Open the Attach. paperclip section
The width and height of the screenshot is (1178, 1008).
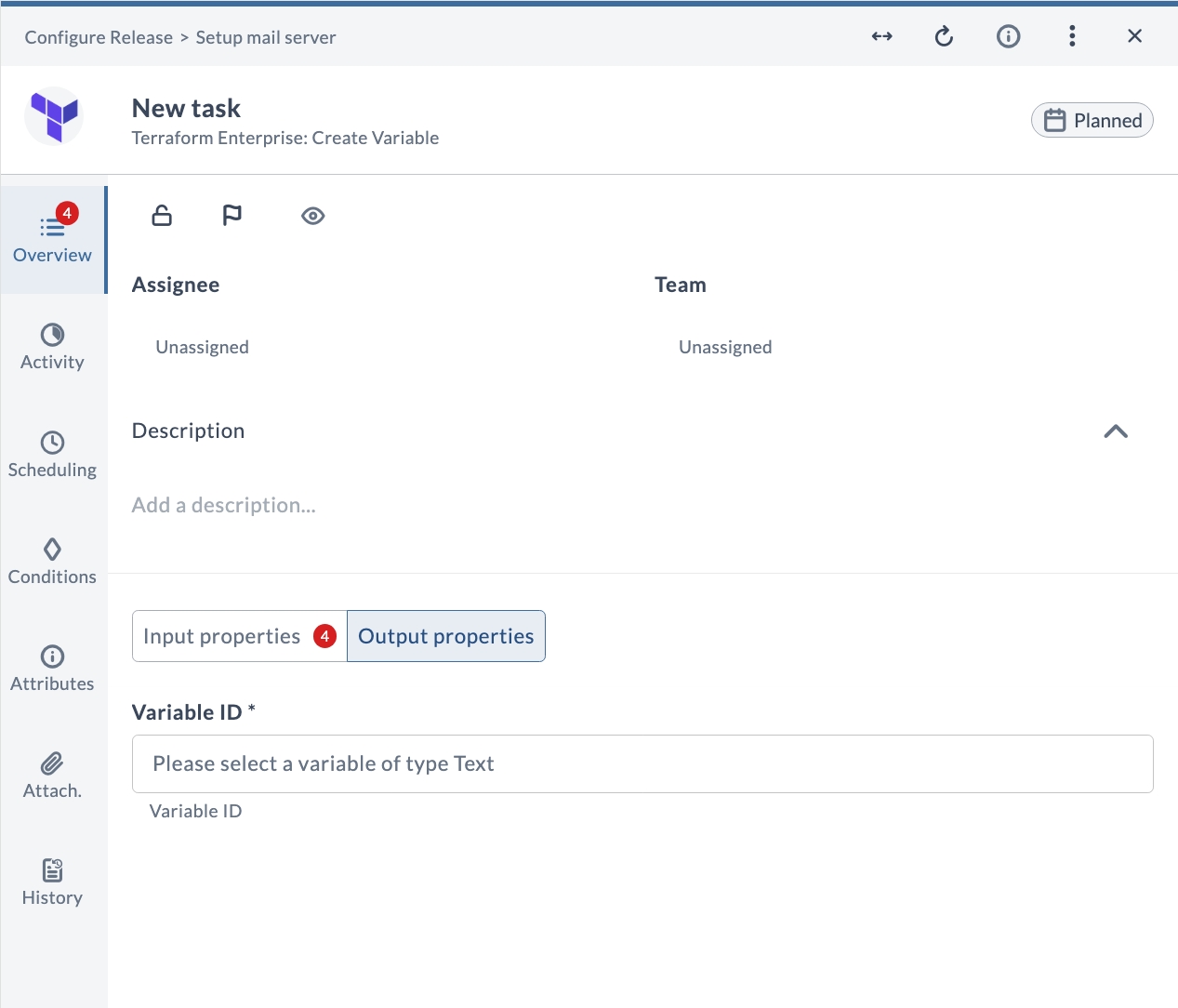click(x=53, y=776)
